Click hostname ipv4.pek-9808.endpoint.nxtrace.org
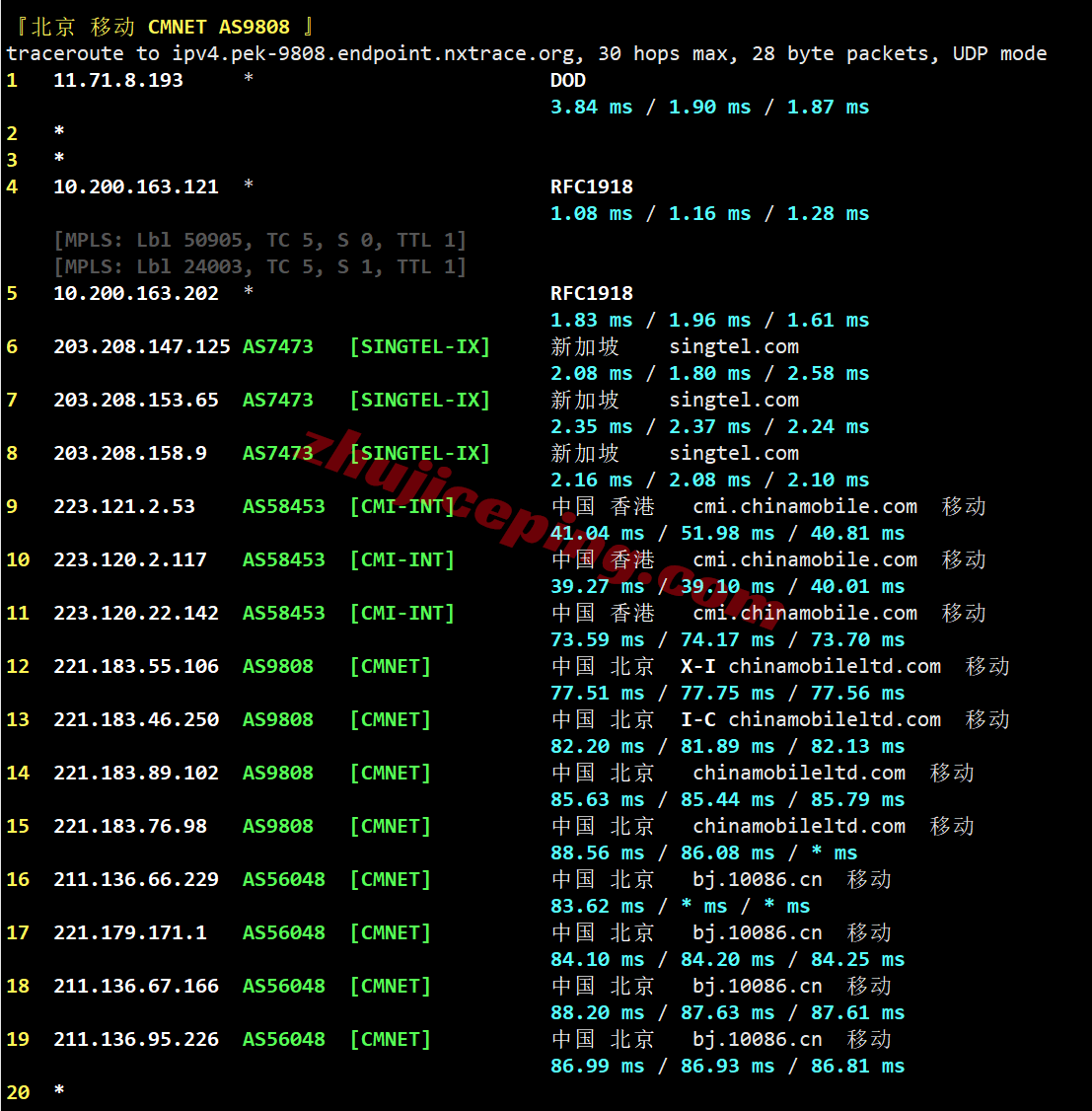The image size is (1092, 1111). coord(373,54)
